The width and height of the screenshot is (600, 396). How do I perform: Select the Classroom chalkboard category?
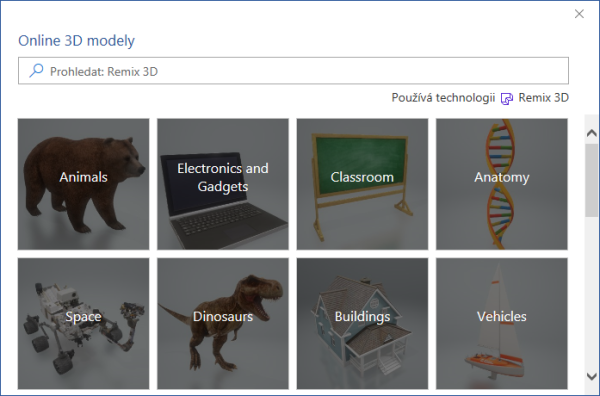[x=362, y=184]
